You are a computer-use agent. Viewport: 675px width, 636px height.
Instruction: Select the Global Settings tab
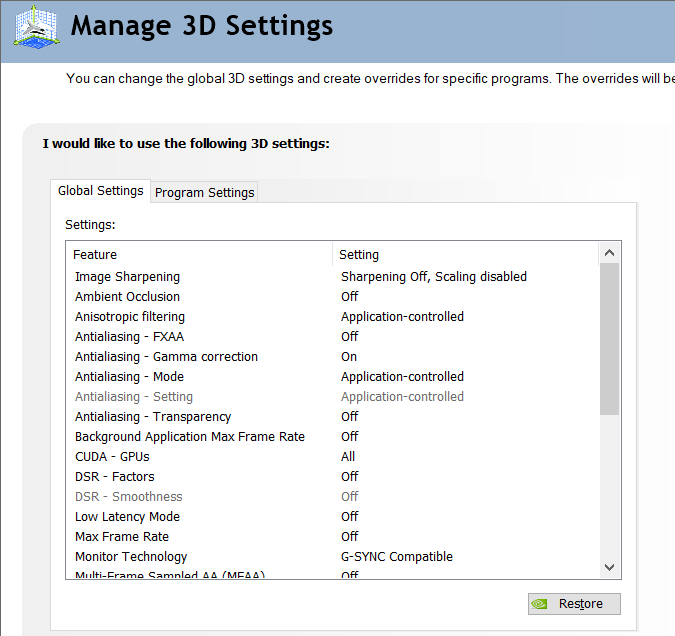click(100, 190)
